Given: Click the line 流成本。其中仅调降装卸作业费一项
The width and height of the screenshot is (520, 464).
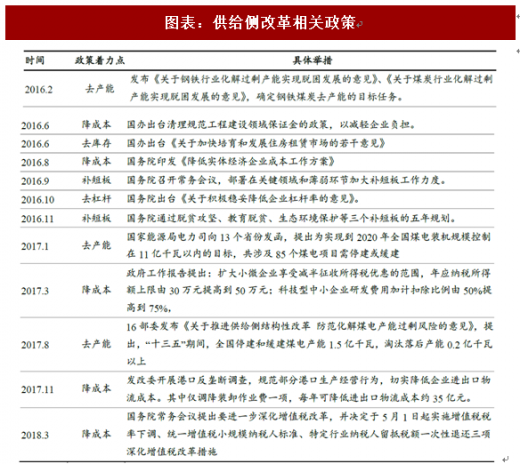Looking at the screenshot, I should [299, 398].
